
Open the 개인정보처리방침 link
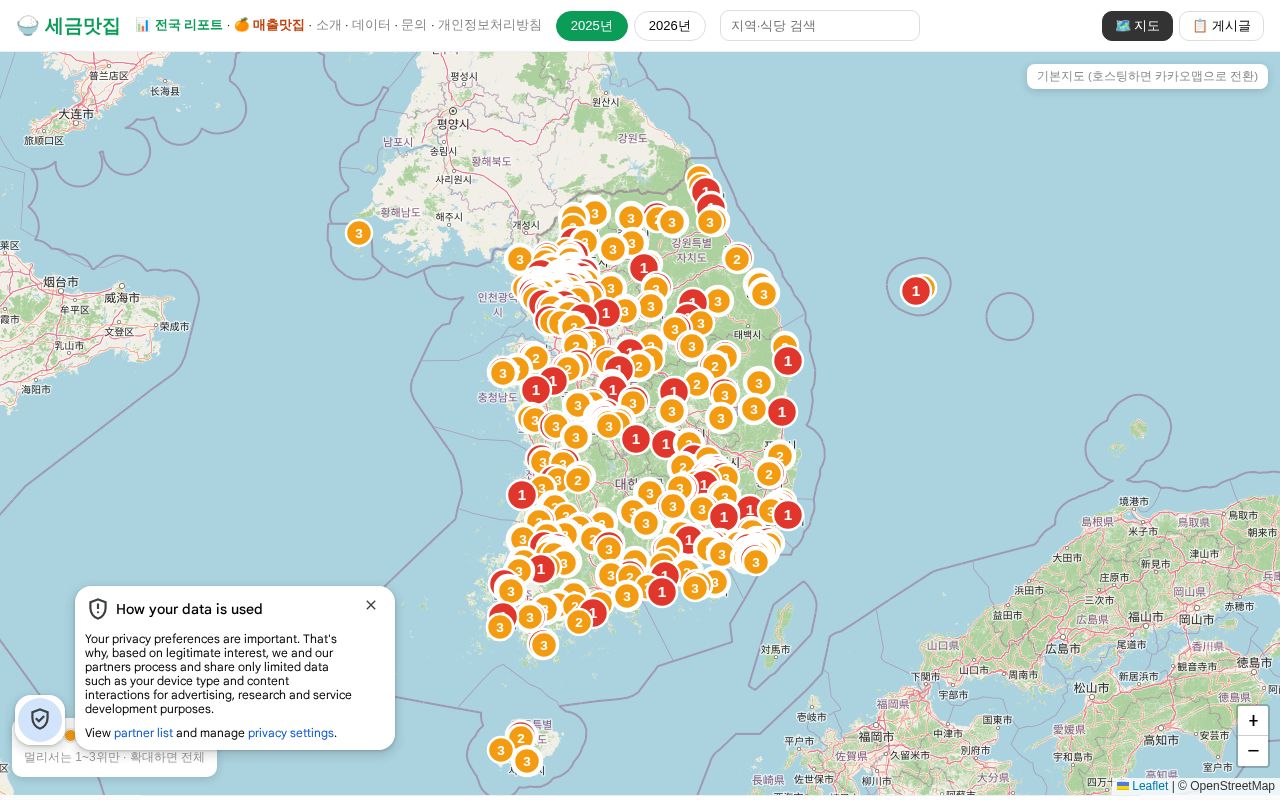[490, 25]
